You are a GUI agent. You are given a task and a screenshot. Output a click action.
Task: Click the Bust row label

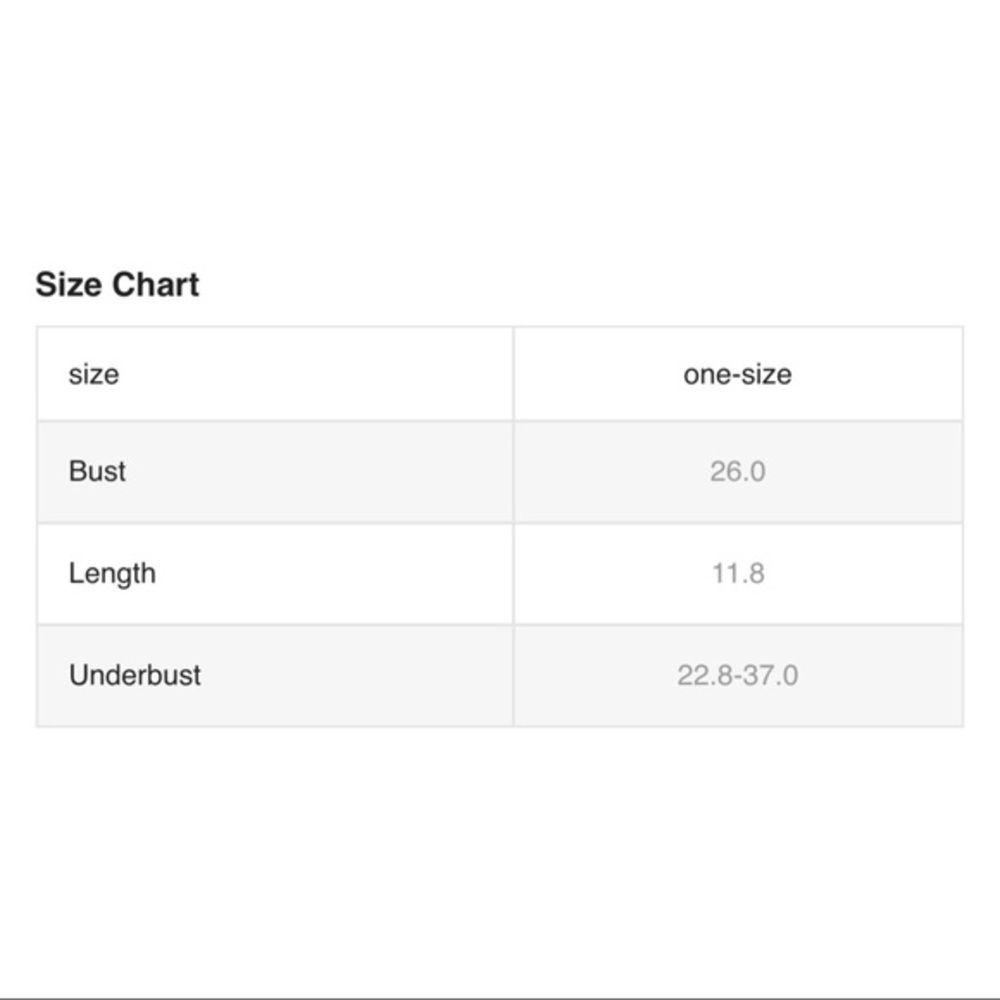[x=97, y=471]
